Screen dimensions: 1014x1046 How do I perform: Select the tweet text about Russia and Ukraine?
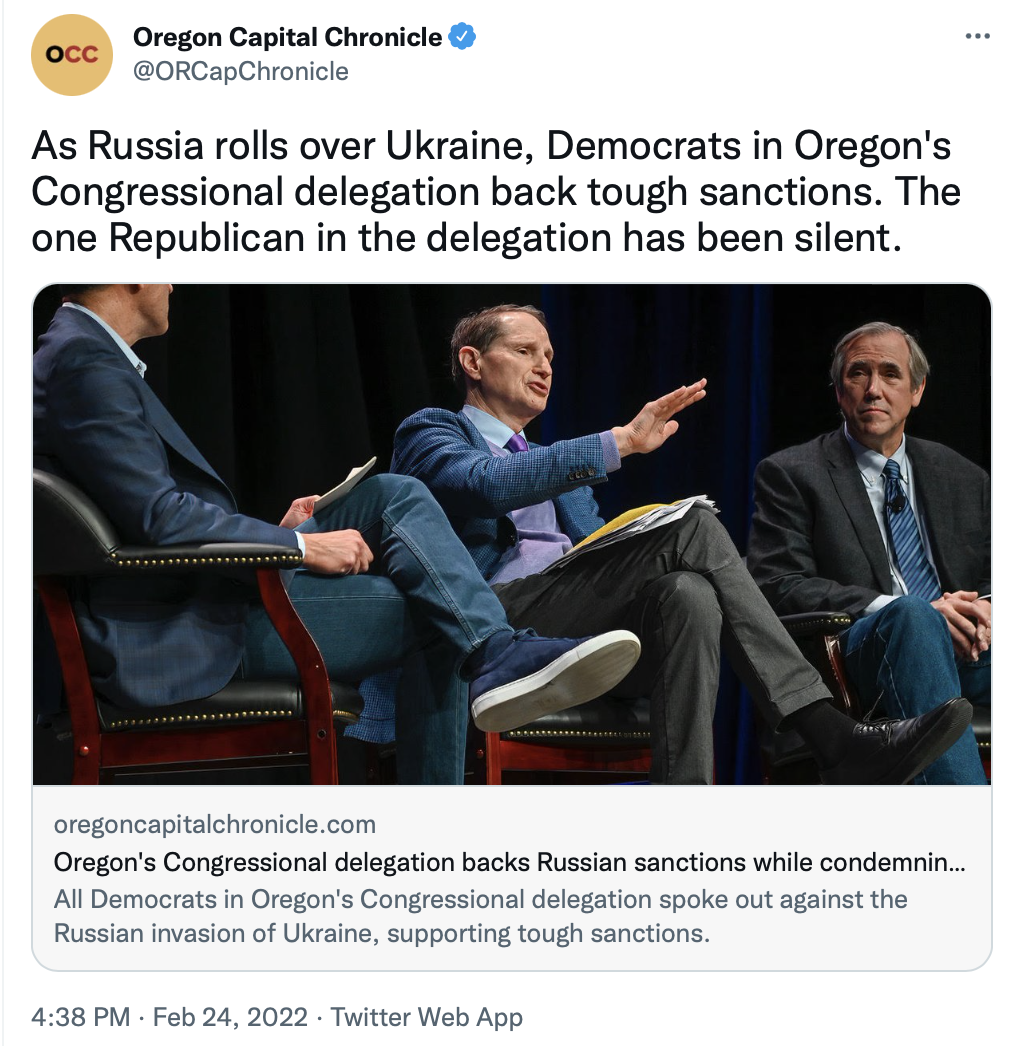pos(490,191)
